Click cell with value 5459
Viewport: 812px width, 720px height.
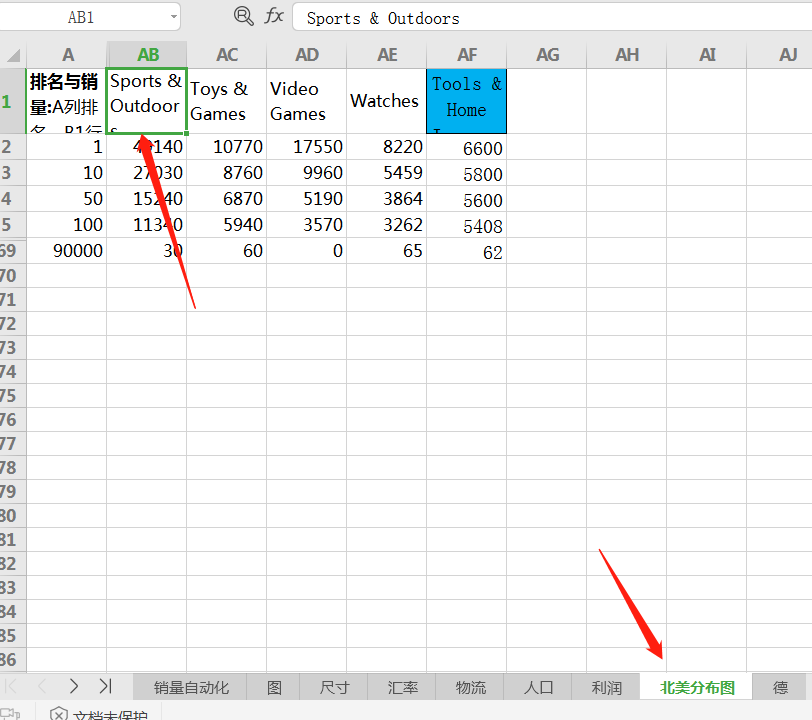pos(387,172)
